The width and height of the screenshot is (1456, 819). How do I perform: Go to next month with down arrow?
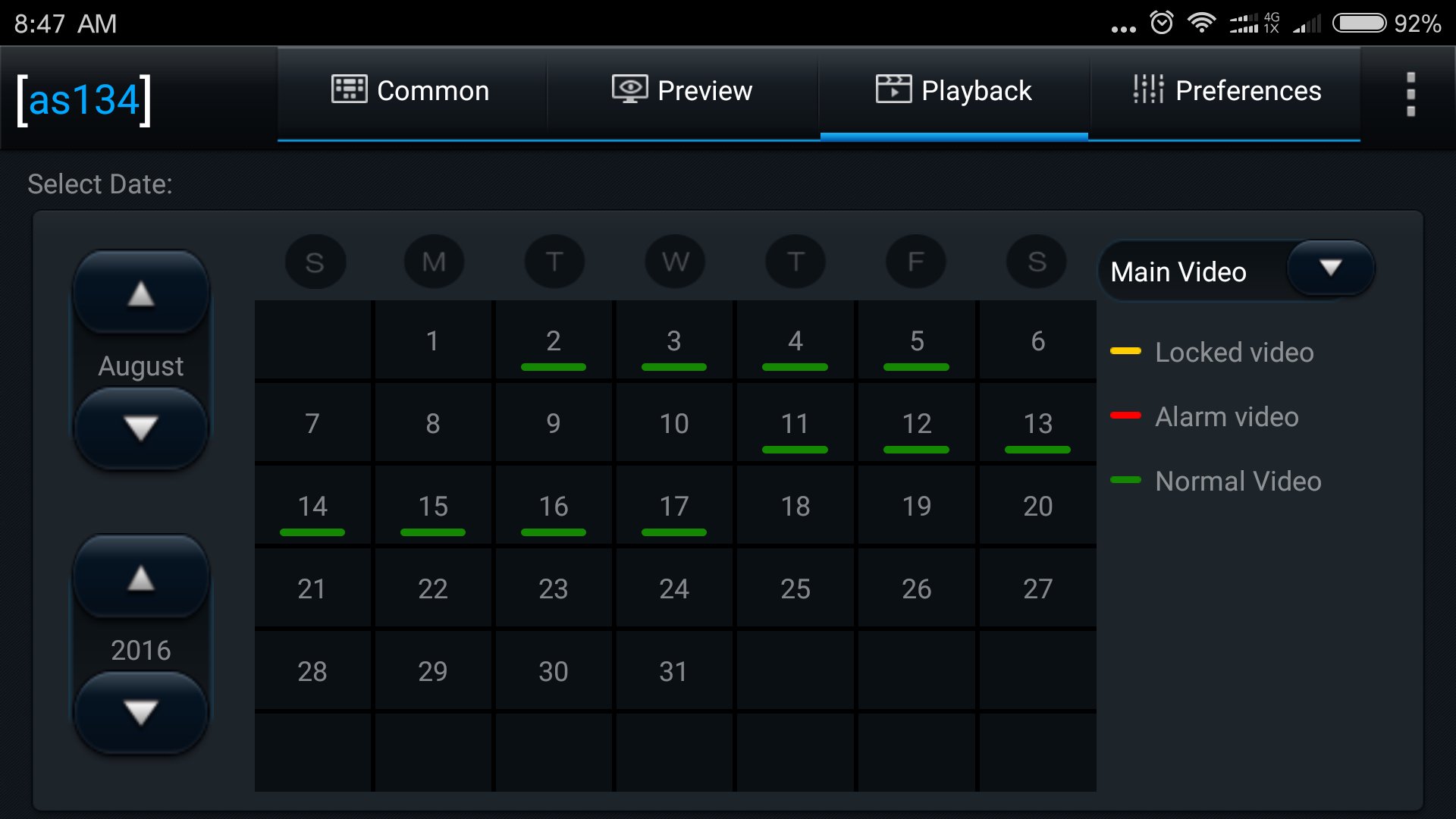(141, 428)
